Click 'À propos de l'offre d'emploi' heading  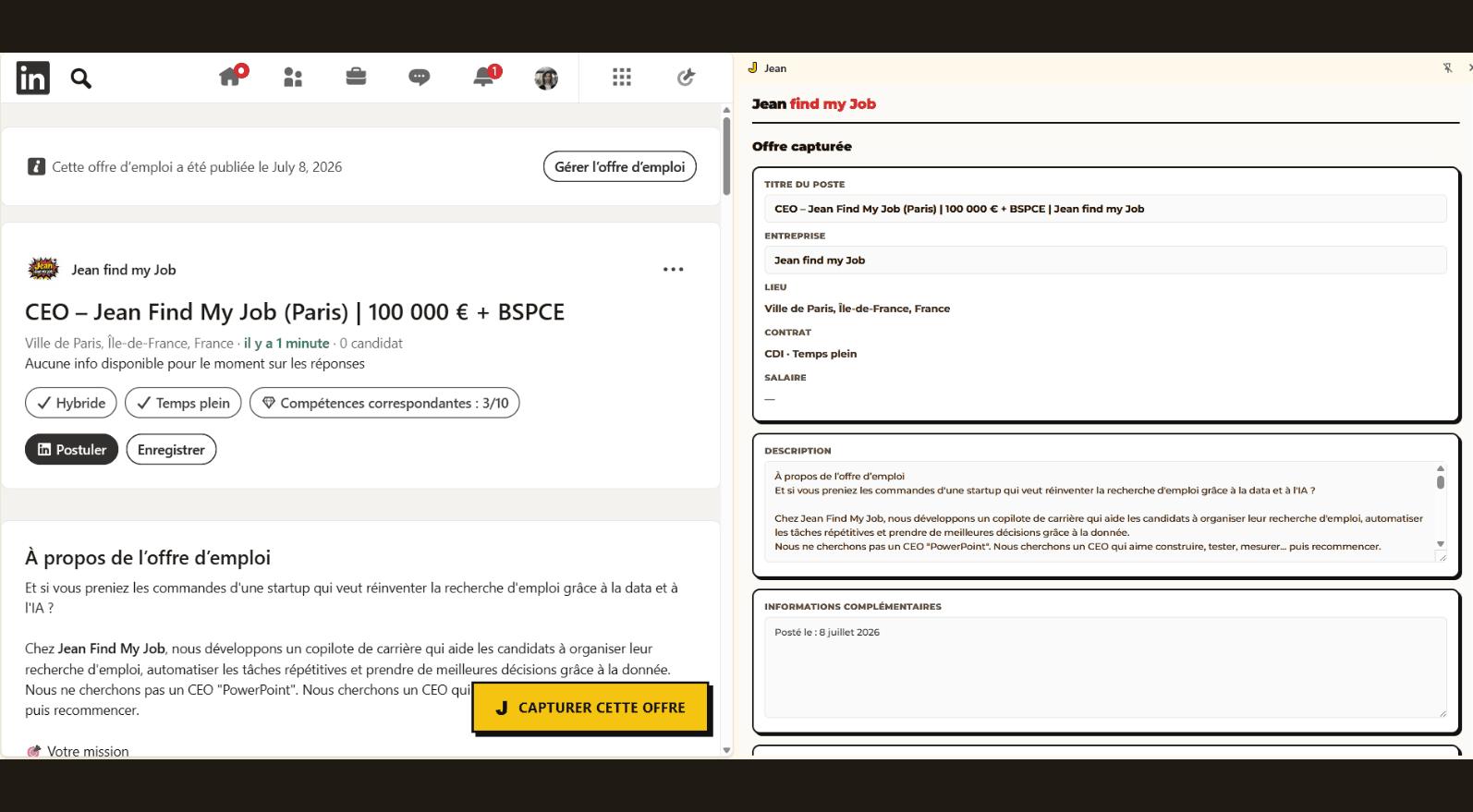click(x=148, y=558)
